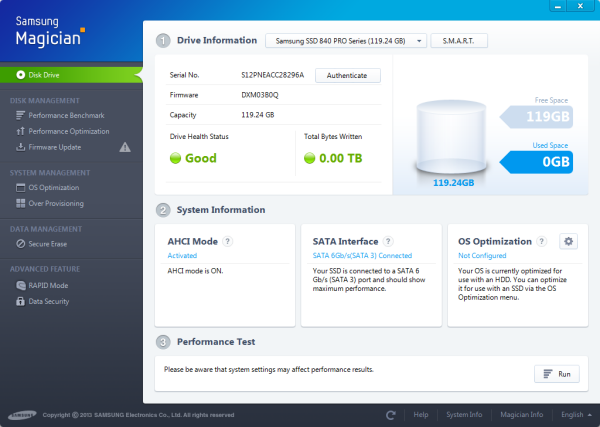Screen dimensions: 600x427
Task: Select Performance Benchmark in sidebar
Action: click(67, 115)
